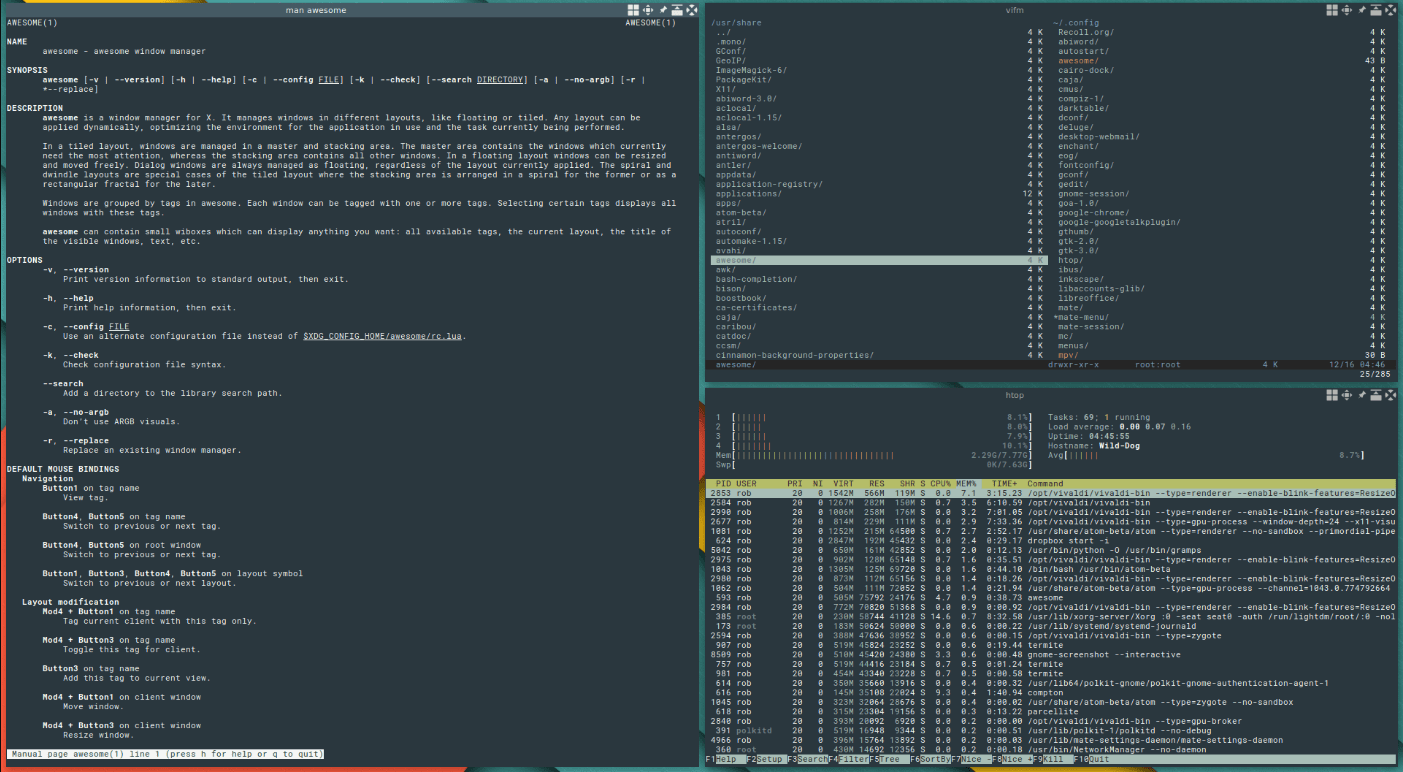Sort by VIRT column header in htop

(843, 484)
